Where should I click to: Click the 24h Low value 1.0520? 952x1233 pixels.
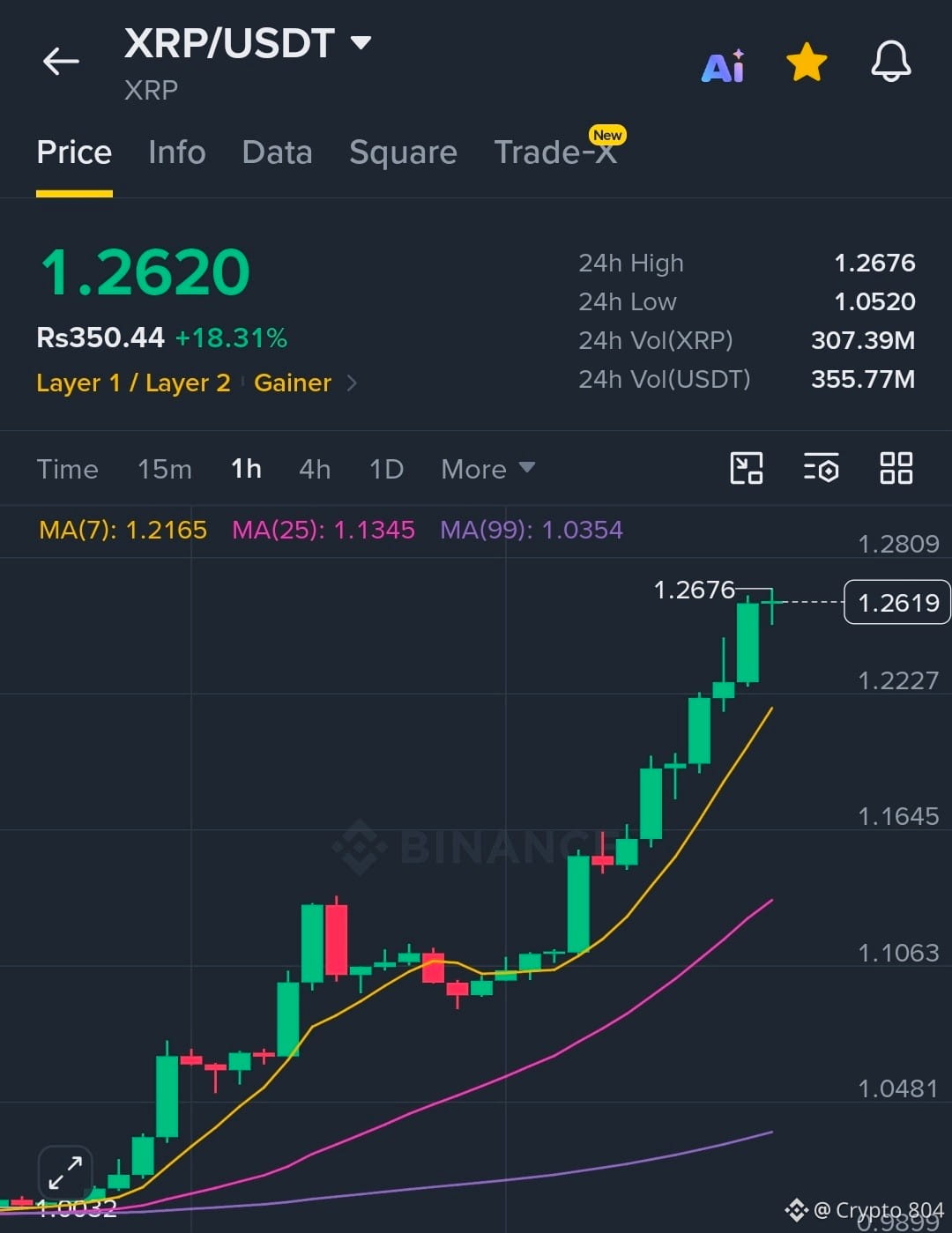click(x=874, y=301)
